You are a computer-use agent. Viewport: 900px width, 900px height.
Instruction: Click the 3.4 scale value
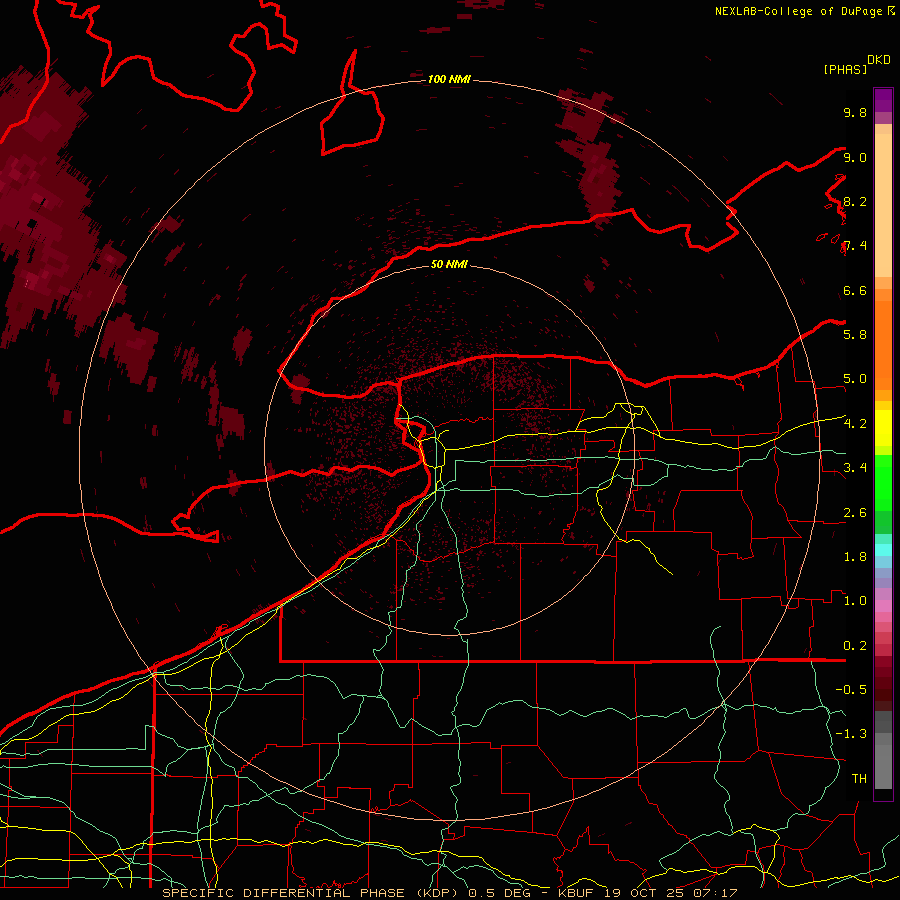[x=855, y=468]
